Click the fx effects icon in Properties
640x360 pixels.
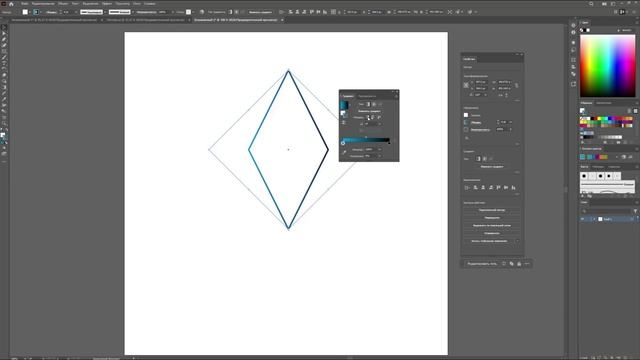pos(467,138)
